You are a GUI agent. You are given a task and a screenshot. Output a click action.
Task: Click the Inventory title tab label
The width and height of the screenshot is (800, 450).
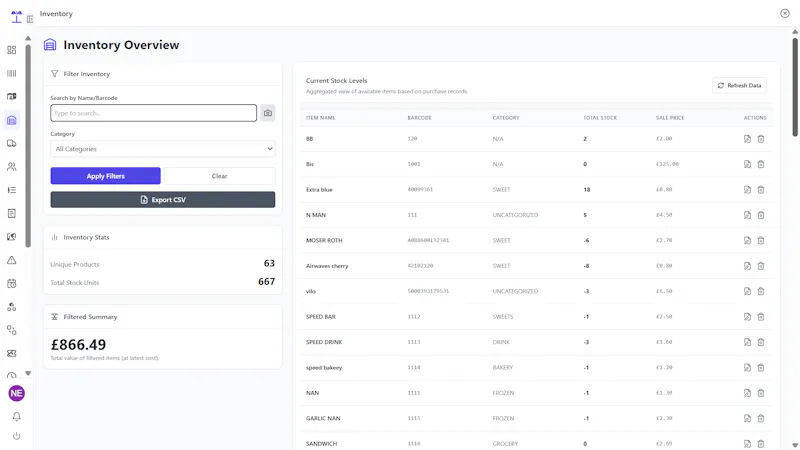point(56,14)
